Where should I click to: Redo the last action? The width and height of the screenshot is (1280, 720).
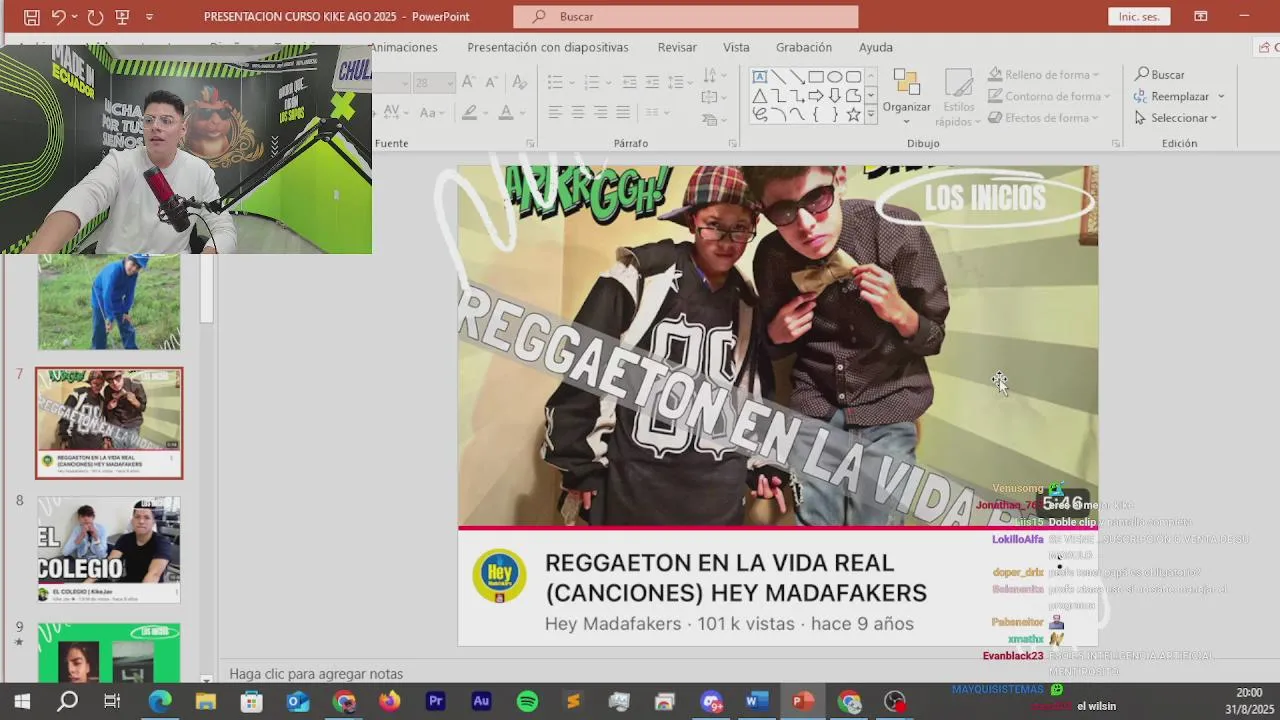coord(95,17)
